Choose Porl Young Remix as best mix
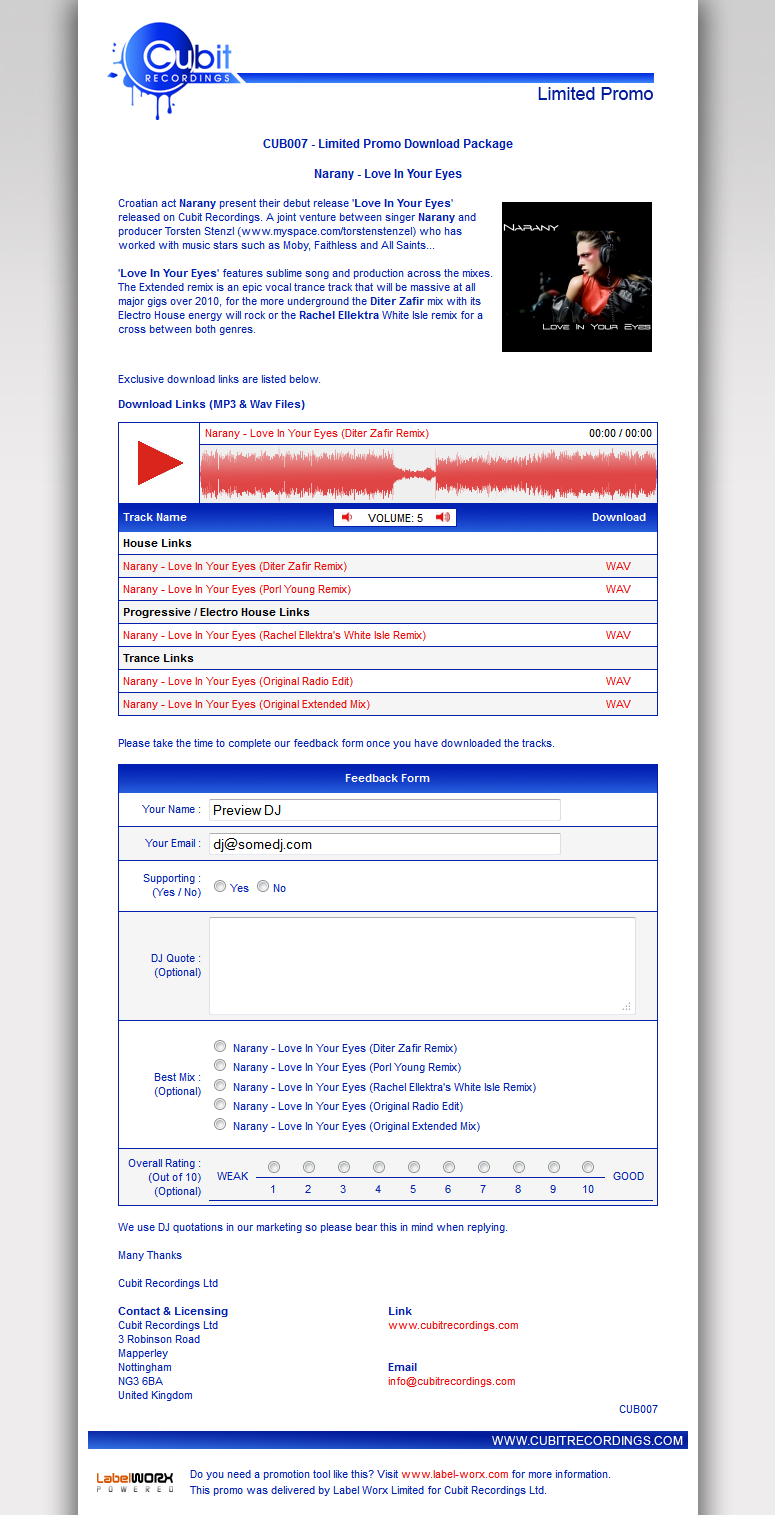This screenshot has width=775, height=1515. (220, 1066)
